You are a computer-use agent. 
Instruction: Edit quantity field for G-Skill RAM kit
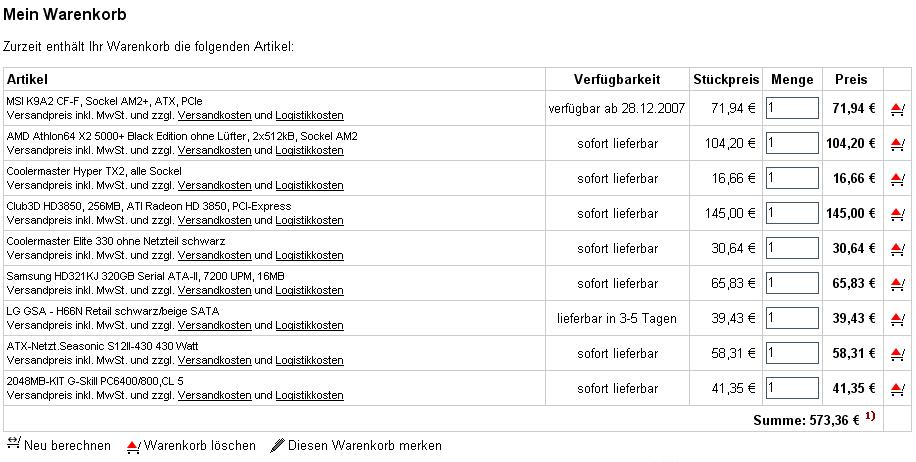pyautogui.click(x=792, y=388)
